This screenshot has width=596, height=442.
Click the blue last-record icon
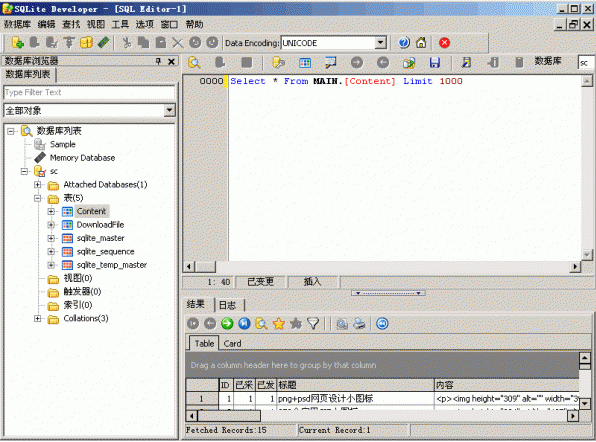[x=244, y=323]
